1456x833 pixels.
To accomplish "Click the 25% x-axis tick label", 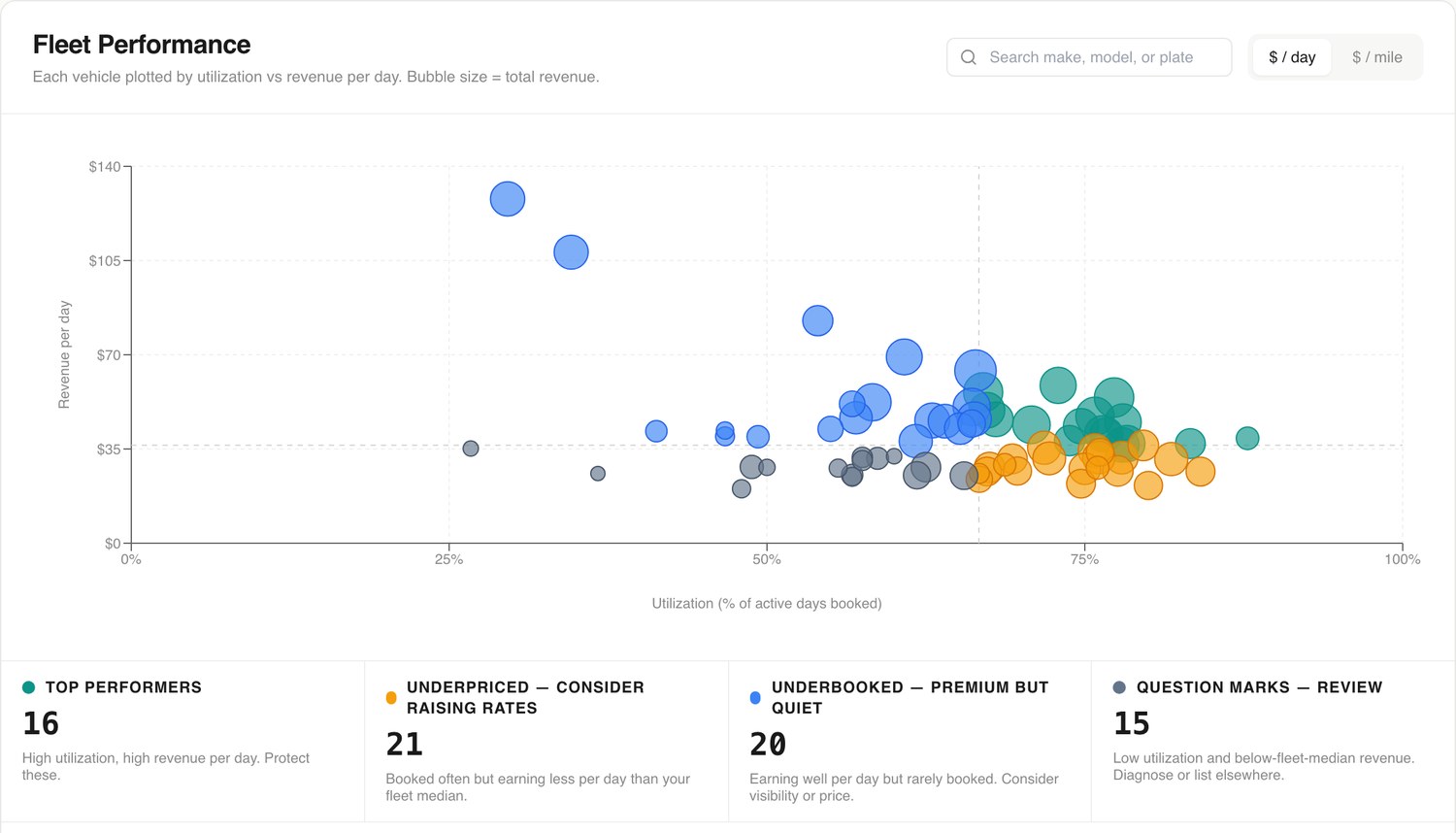I will pyautogui.click(x=448, y=559).
